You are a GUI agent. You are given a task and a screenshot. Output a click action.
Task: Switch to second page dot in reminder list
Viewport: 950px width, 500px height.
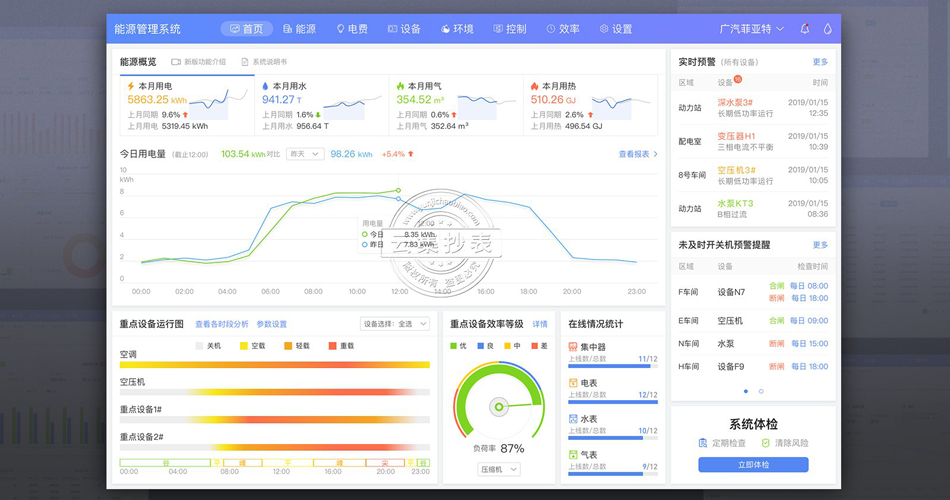(x=761, y=391)
